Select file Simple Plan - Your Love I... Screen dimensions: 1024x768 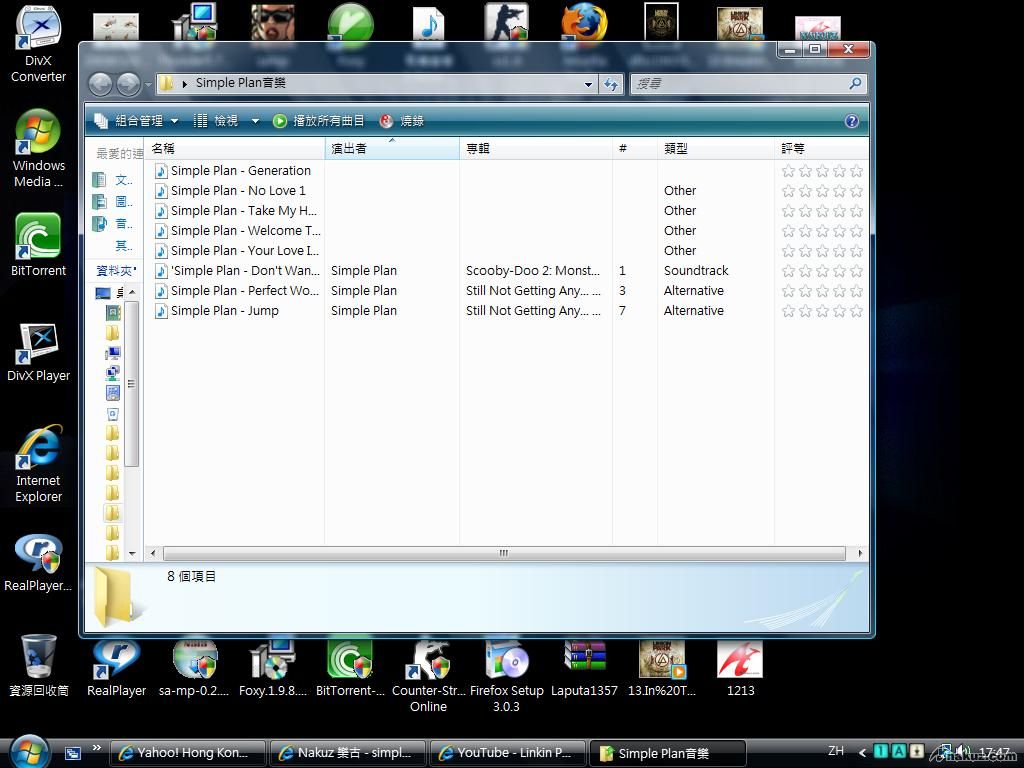(x=237, y=251)
